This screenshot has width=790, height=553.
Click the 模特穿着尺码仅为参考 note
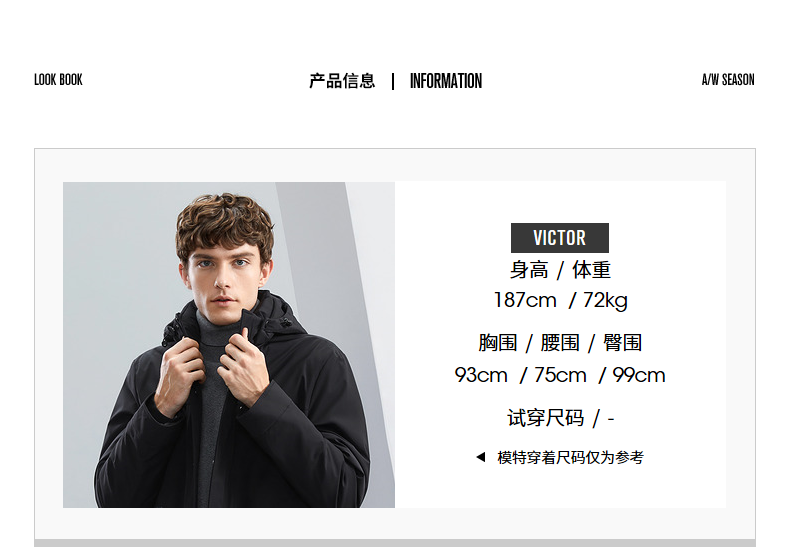tap(570, 457)
